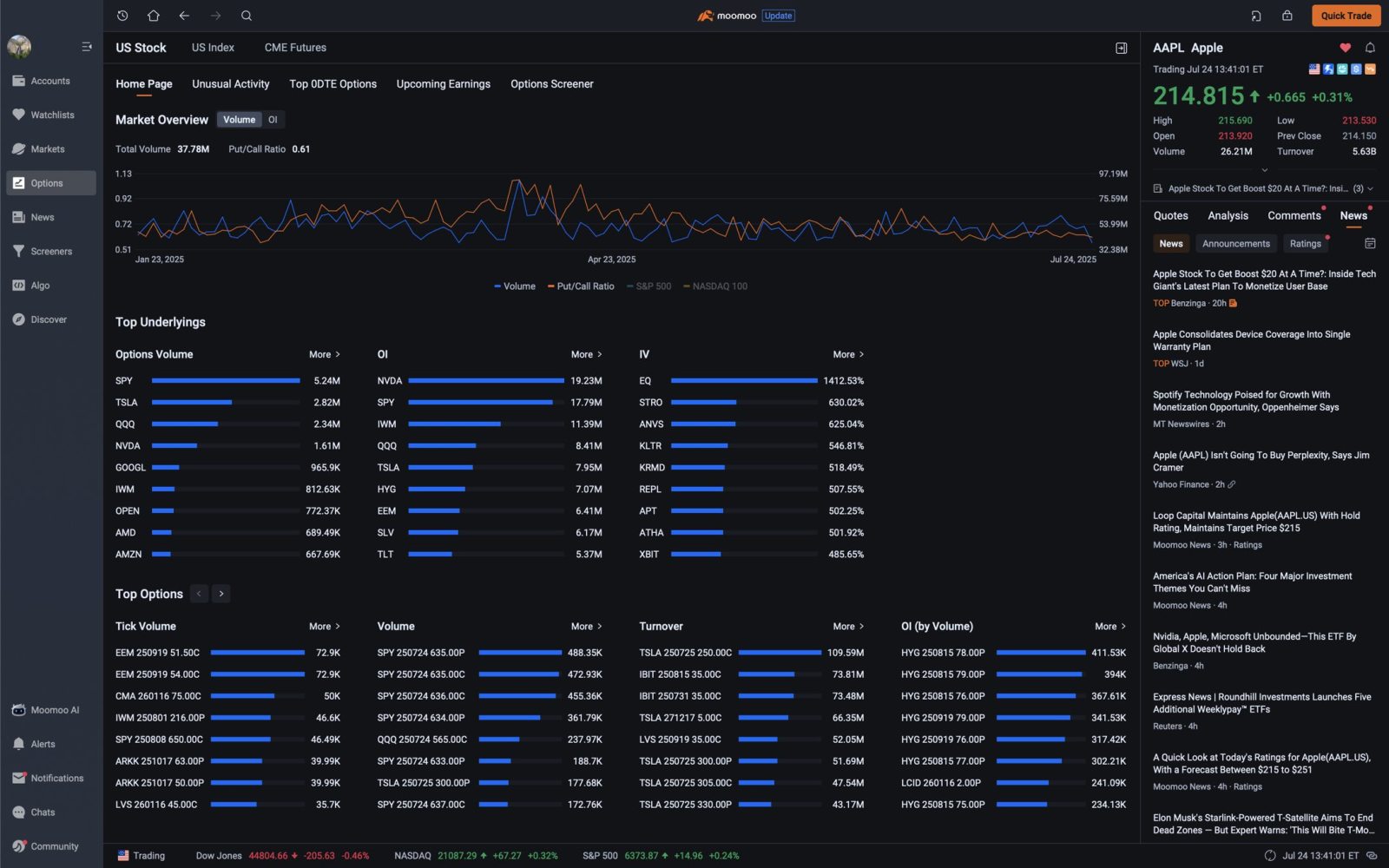Expand quote details chevron below AAPL Volume row

click(x=1265, y=170)
